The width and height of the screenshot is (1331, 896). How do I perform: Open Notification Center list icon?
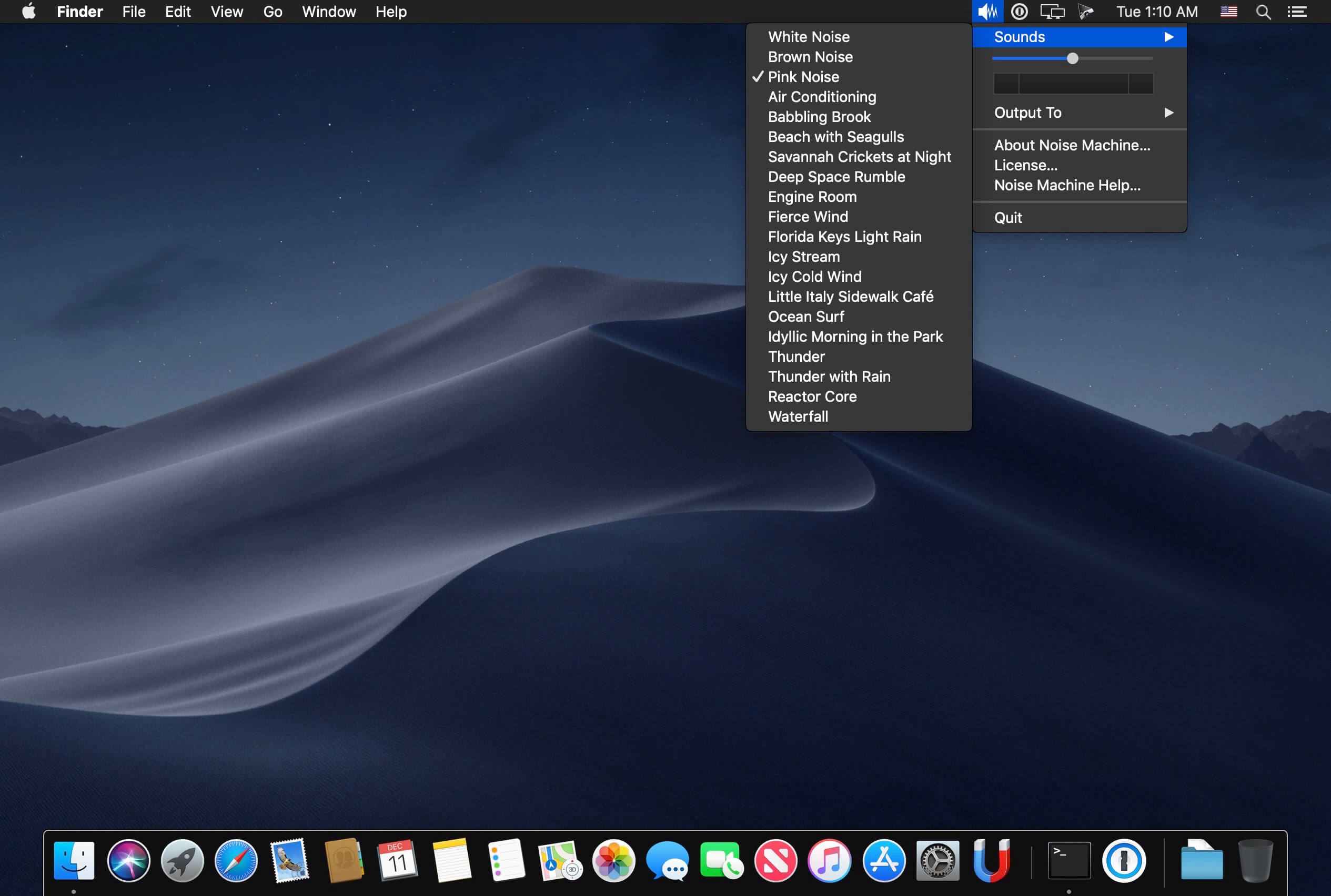point(1297,12)
